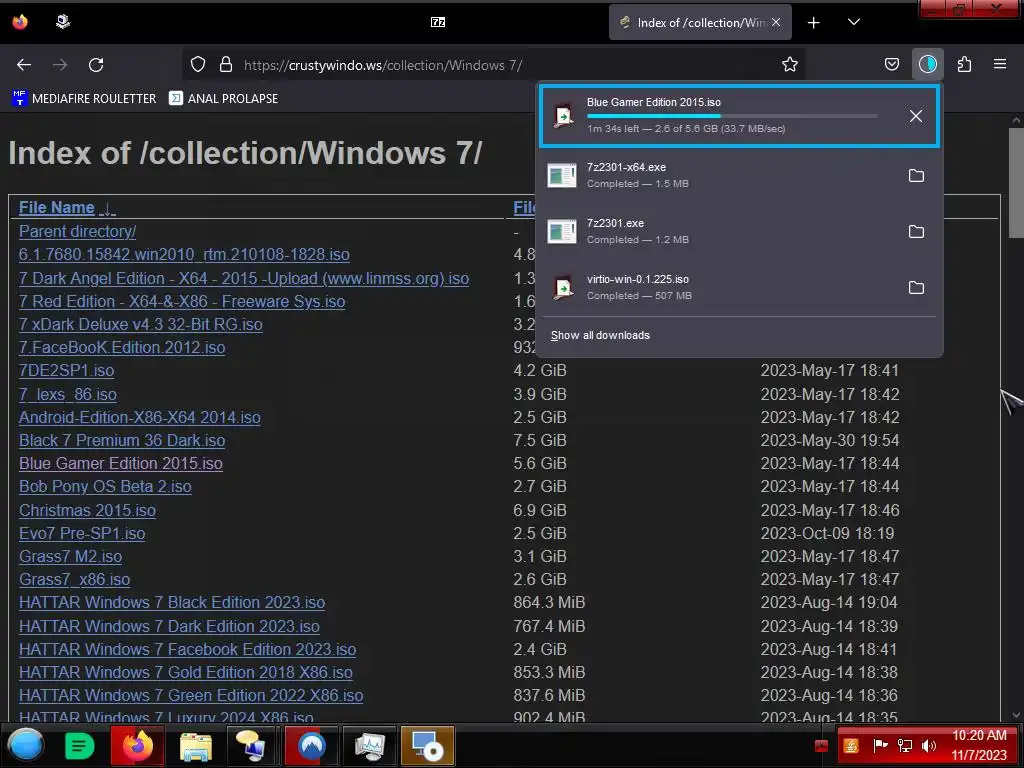Open Evo7 Pre-SP1.iso link
Screen dimensions: 1024x768
coord(82,534)
